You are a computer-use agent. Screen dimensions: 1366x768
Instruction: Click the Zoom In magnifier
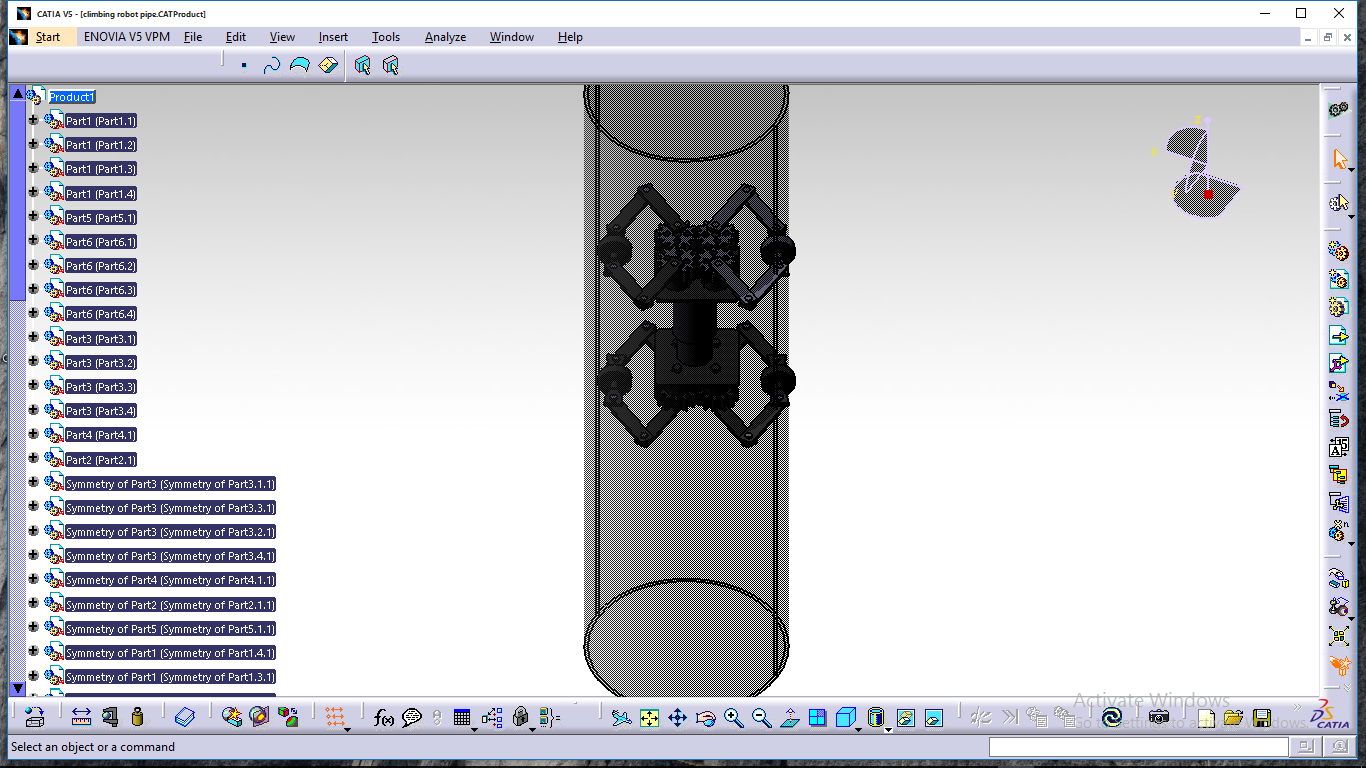733,717
